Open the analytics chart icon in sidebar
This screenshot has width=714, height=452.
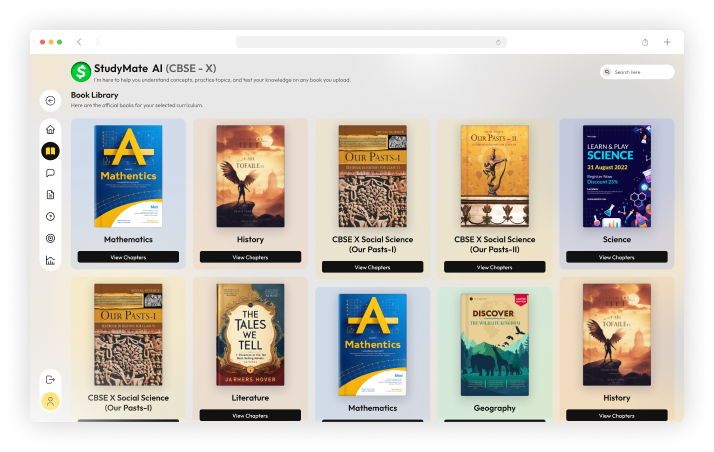pyautogui.click(x=51, y=260)
